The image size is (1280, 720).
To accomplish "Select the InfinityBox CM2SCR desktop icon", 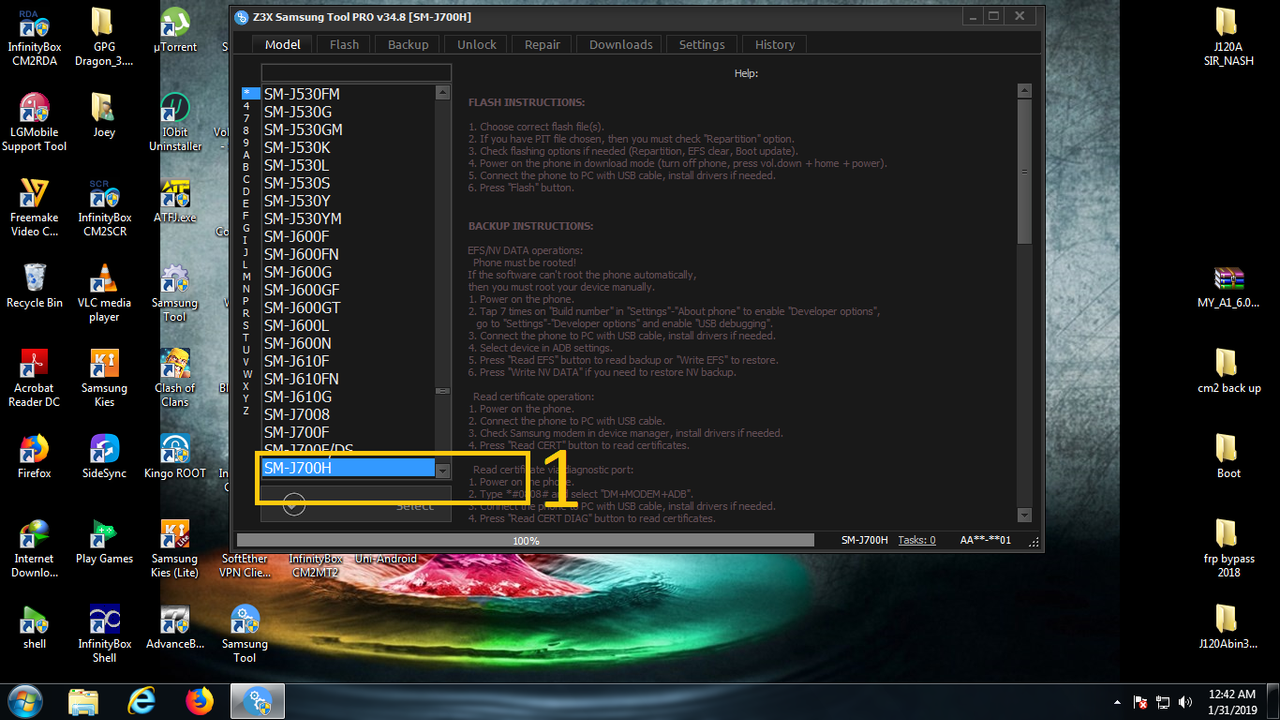I will pyautogui.click(x=104, y=208).
